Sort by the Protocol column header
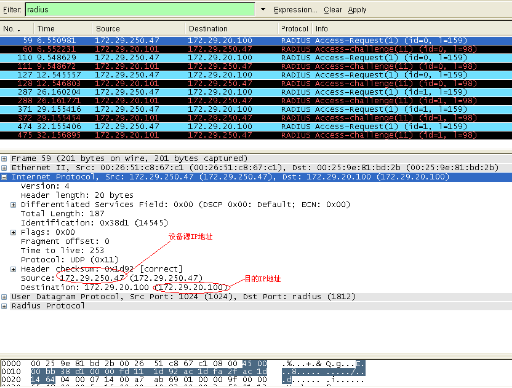 295,29
